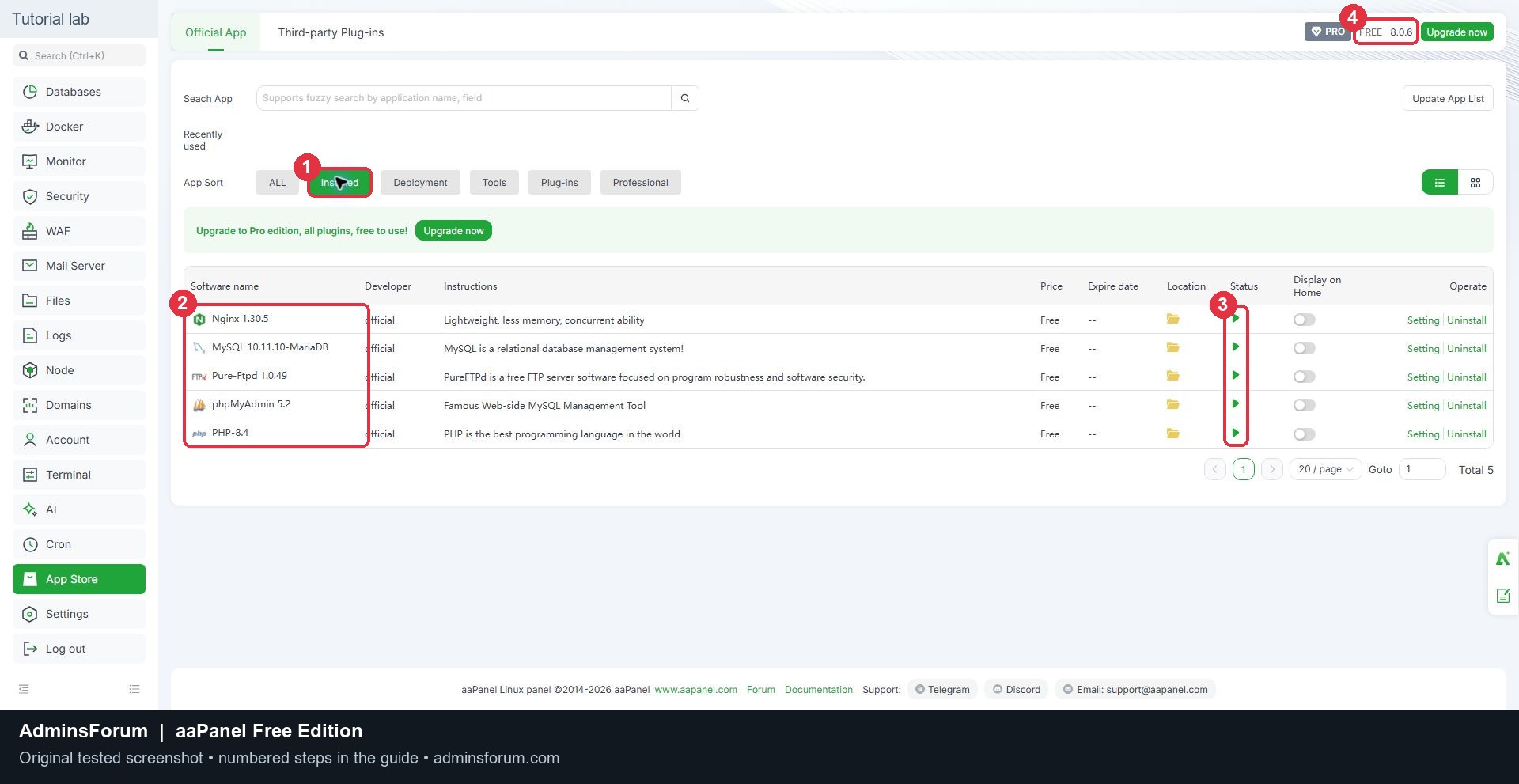This screenshot has width=1519, height=784.
Task: Toggle Display on Home for Nginx
Action: pyautogui.click(x=1305, y=320)
